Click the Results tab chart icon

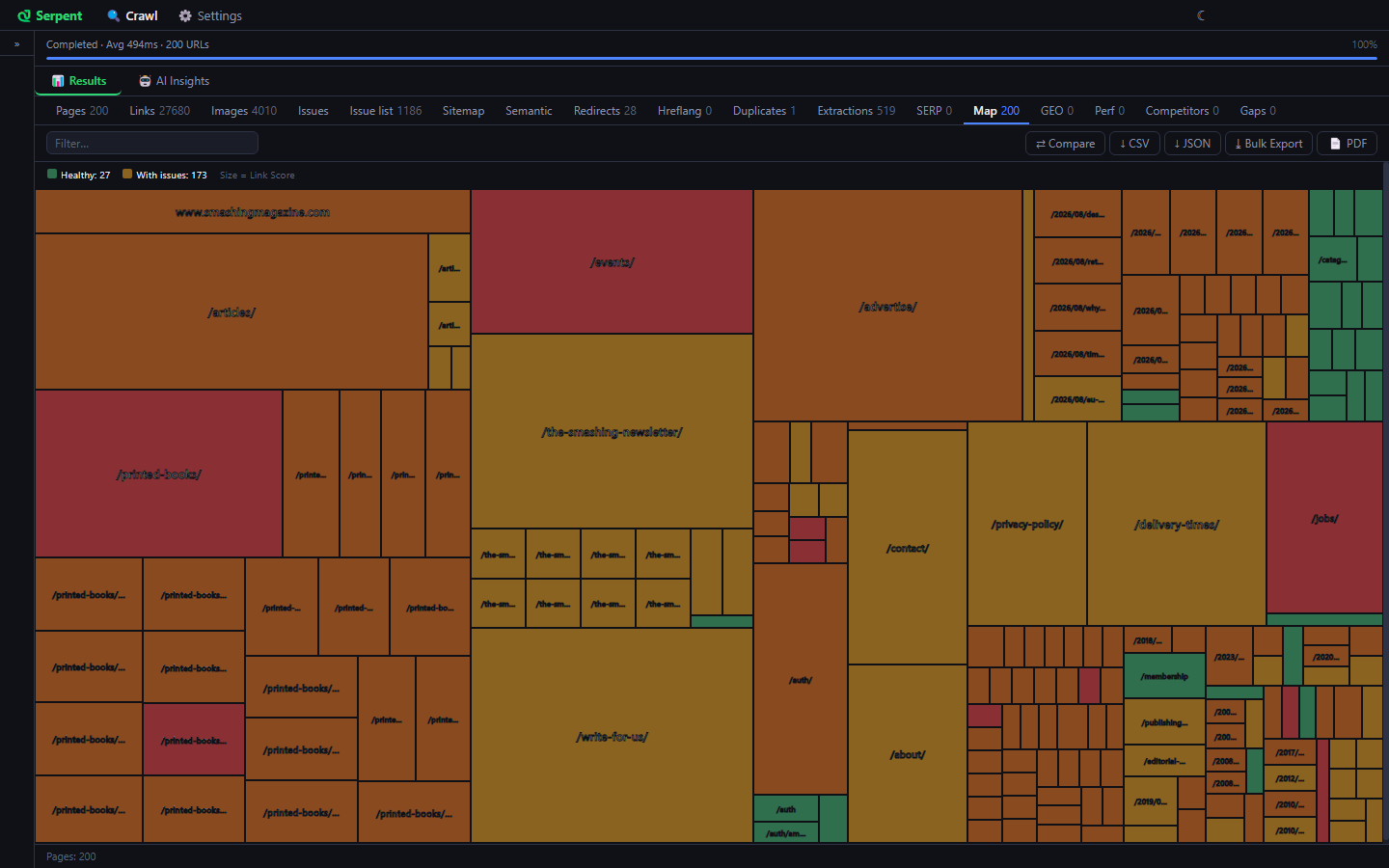click(x=58, y=81)
